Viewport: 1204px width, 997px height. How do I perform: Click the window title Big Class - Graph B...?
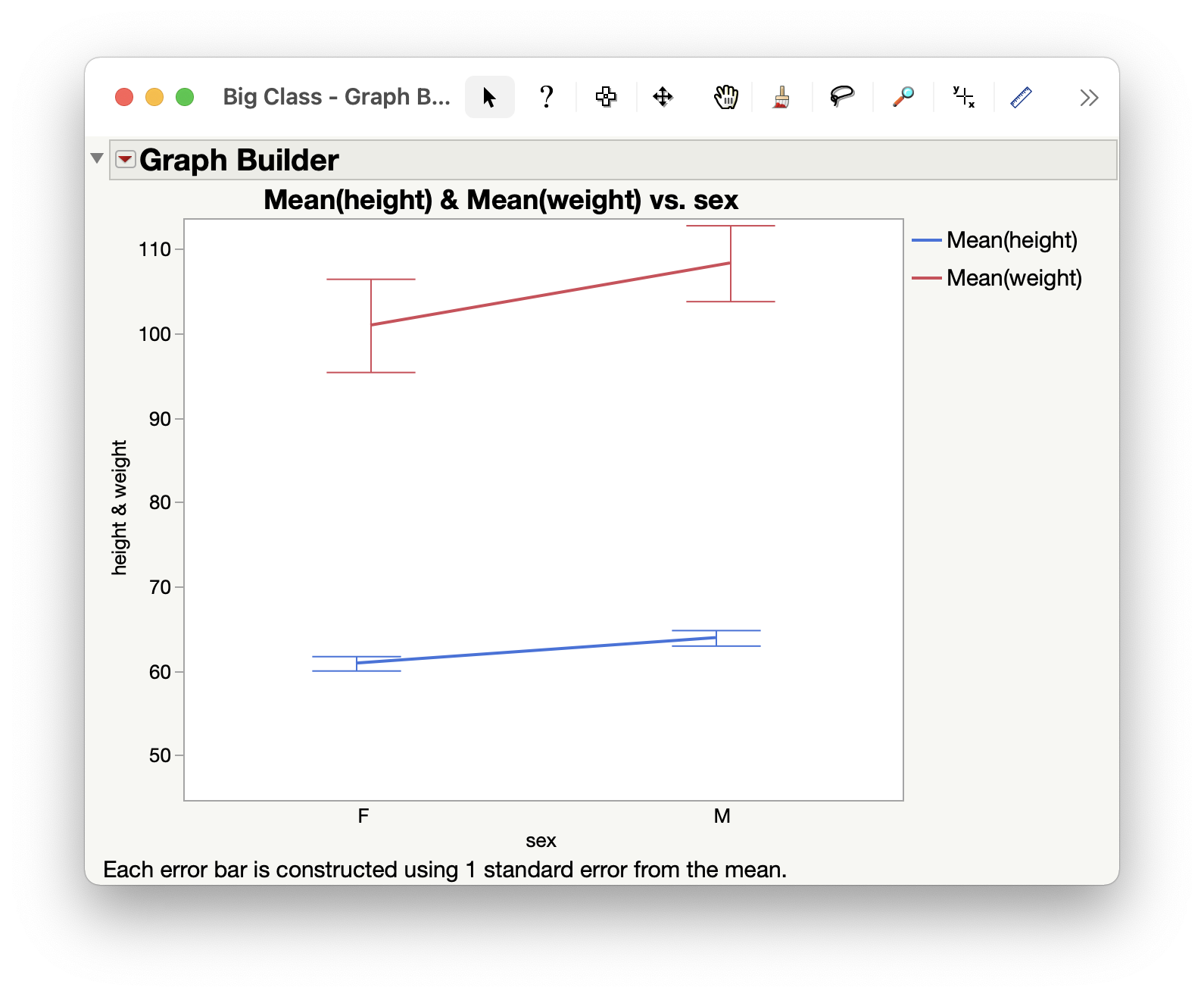pyautogui.click(x=336, y=97)
